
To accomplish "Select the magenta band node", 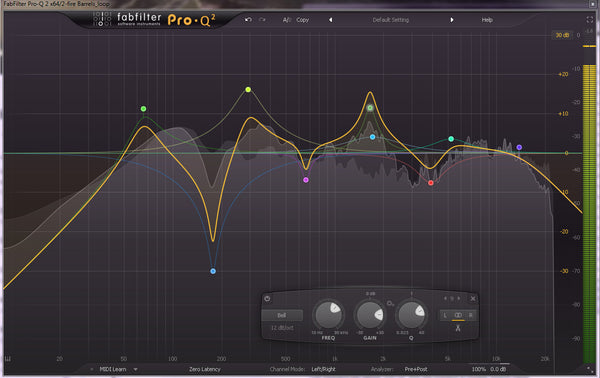I will point(306,180).
